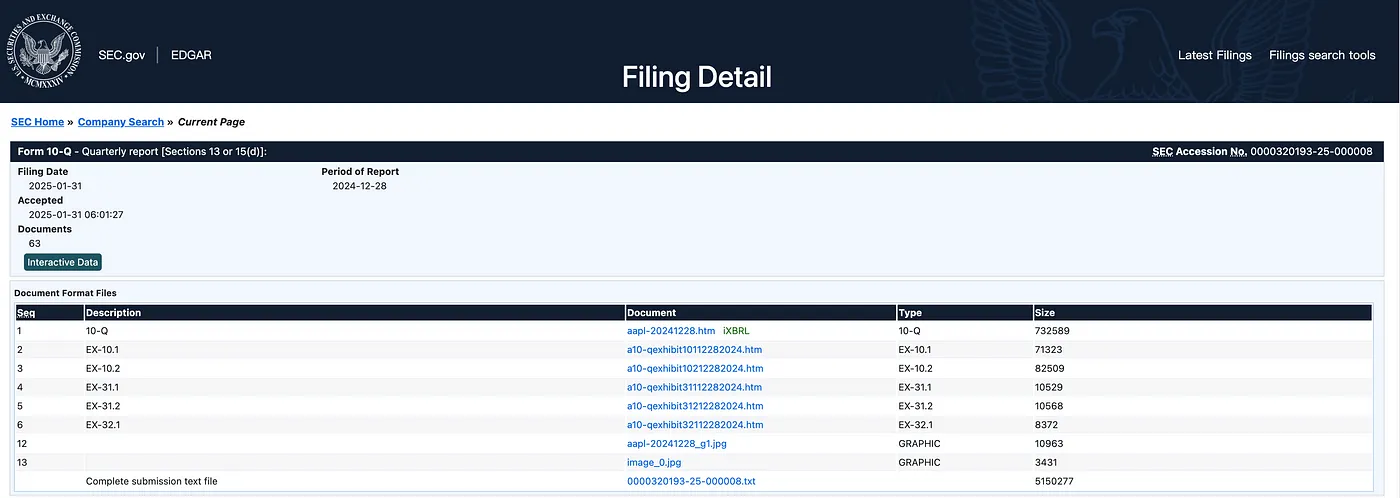Click size value 5150277
This screenshot has height=498, width=1400.
pyautogui.click(x=1055, y=481)
